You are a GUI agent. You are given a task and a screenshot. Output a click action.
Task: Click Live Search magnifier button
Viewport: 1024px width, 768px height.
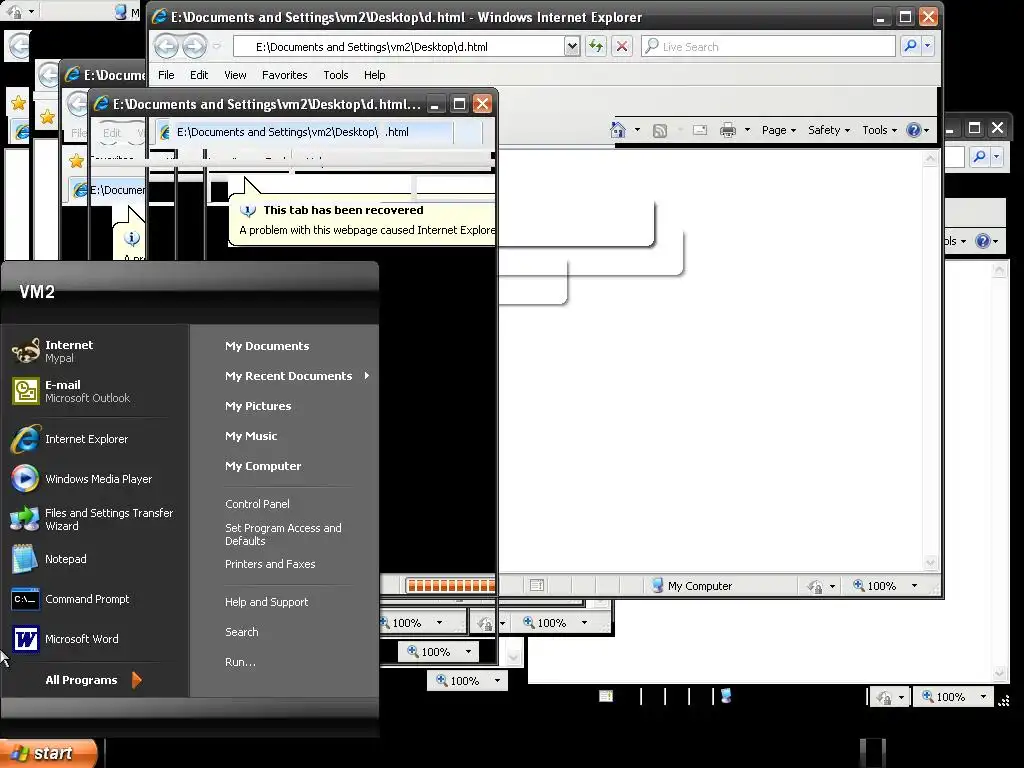point(910,46)
